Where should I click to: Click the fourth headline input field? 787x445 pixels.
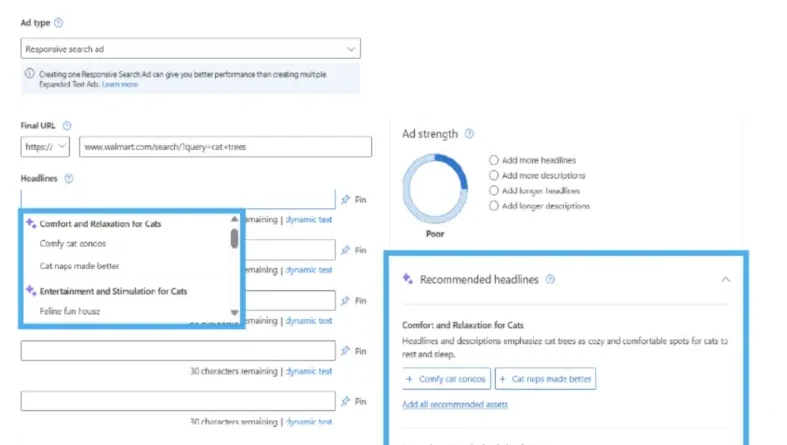click(x=178, y=351)
